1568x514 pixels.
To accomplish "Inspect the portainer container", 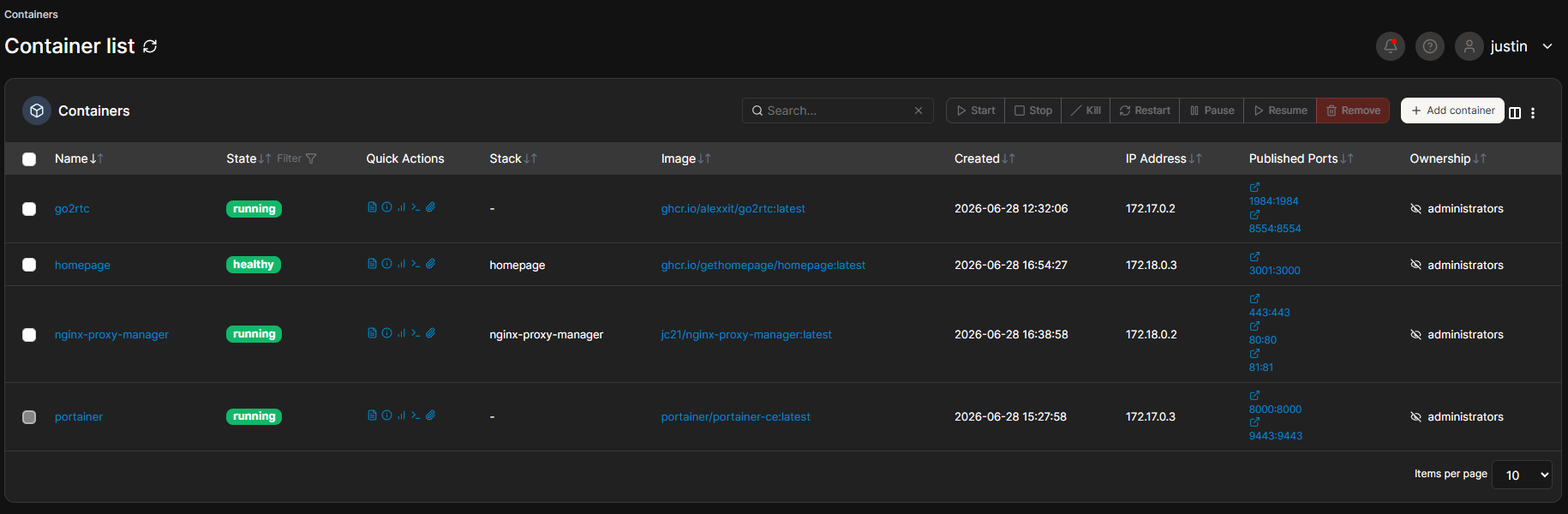I will click(x=386, y=415).
